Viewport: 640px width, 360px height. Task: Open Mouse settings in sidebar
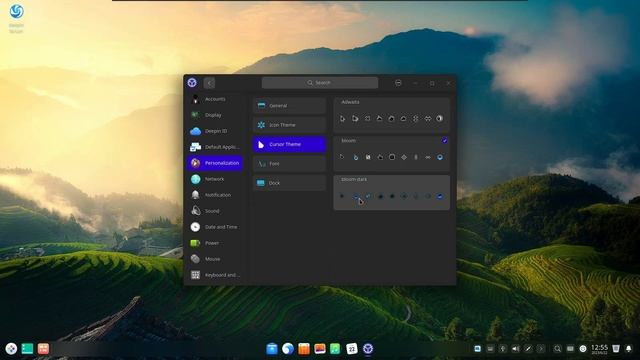(215, 259)
